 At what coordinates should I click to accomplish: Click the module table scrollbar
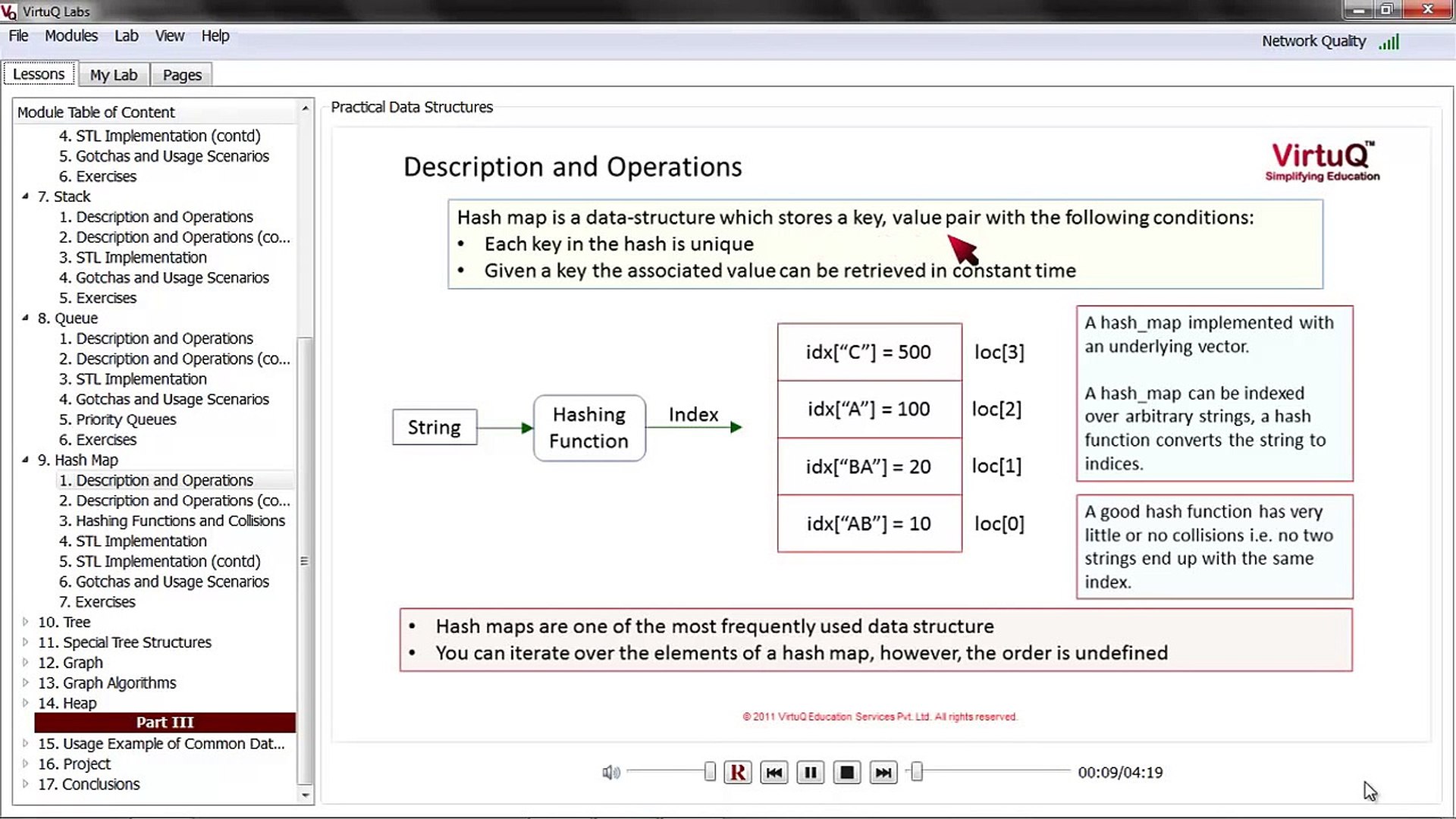(306, 561)
